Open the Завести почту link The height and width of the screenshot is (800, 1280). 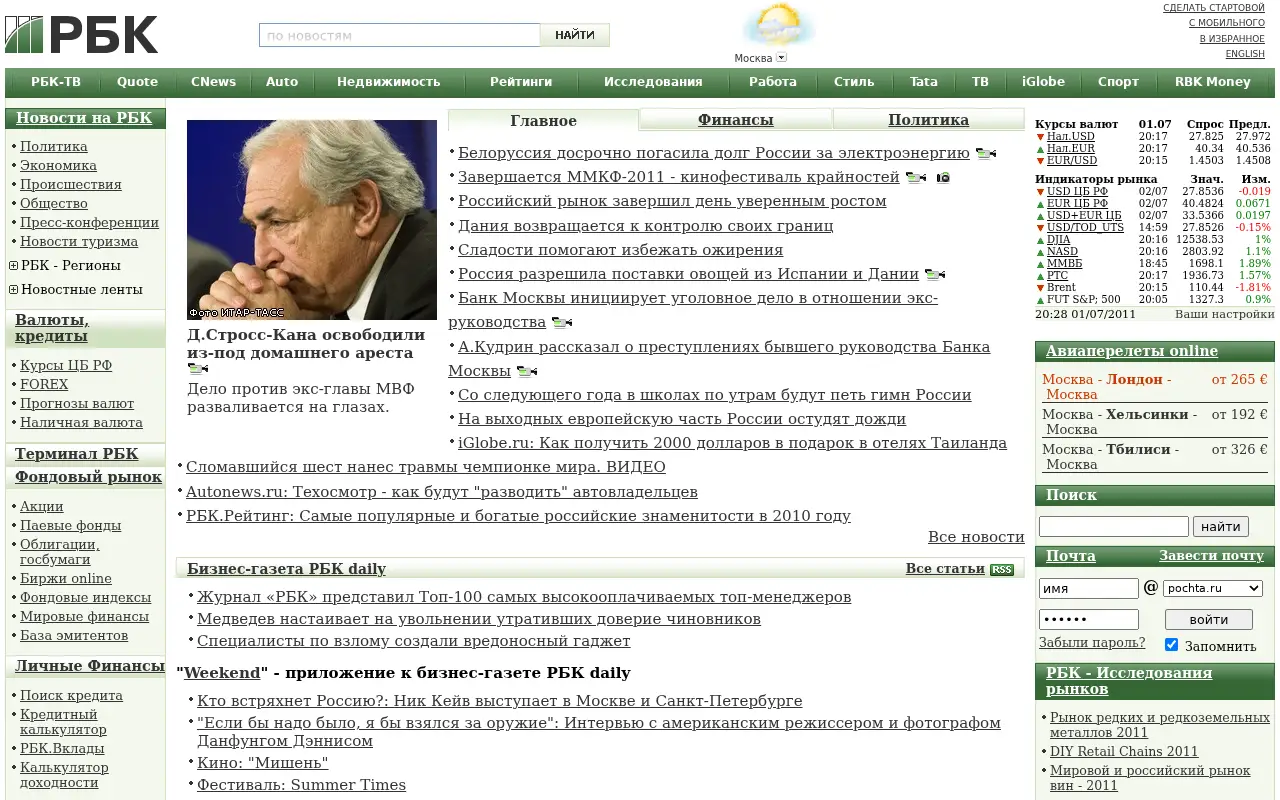tap(1212, 556)
